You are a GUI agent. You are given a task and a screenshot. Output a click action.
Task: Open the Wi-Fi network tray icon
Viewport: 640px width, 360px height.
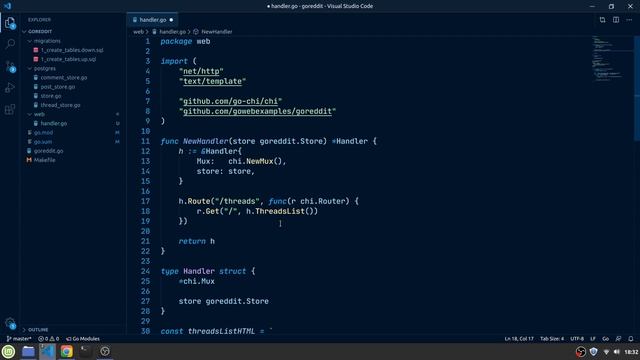(606, 352)
